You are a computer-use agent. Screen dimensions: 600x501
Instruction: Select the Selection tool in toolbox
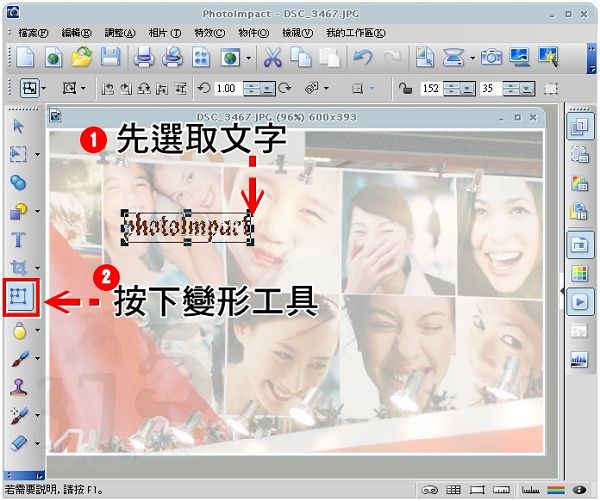pyautogui.click(x=18, y=155)
